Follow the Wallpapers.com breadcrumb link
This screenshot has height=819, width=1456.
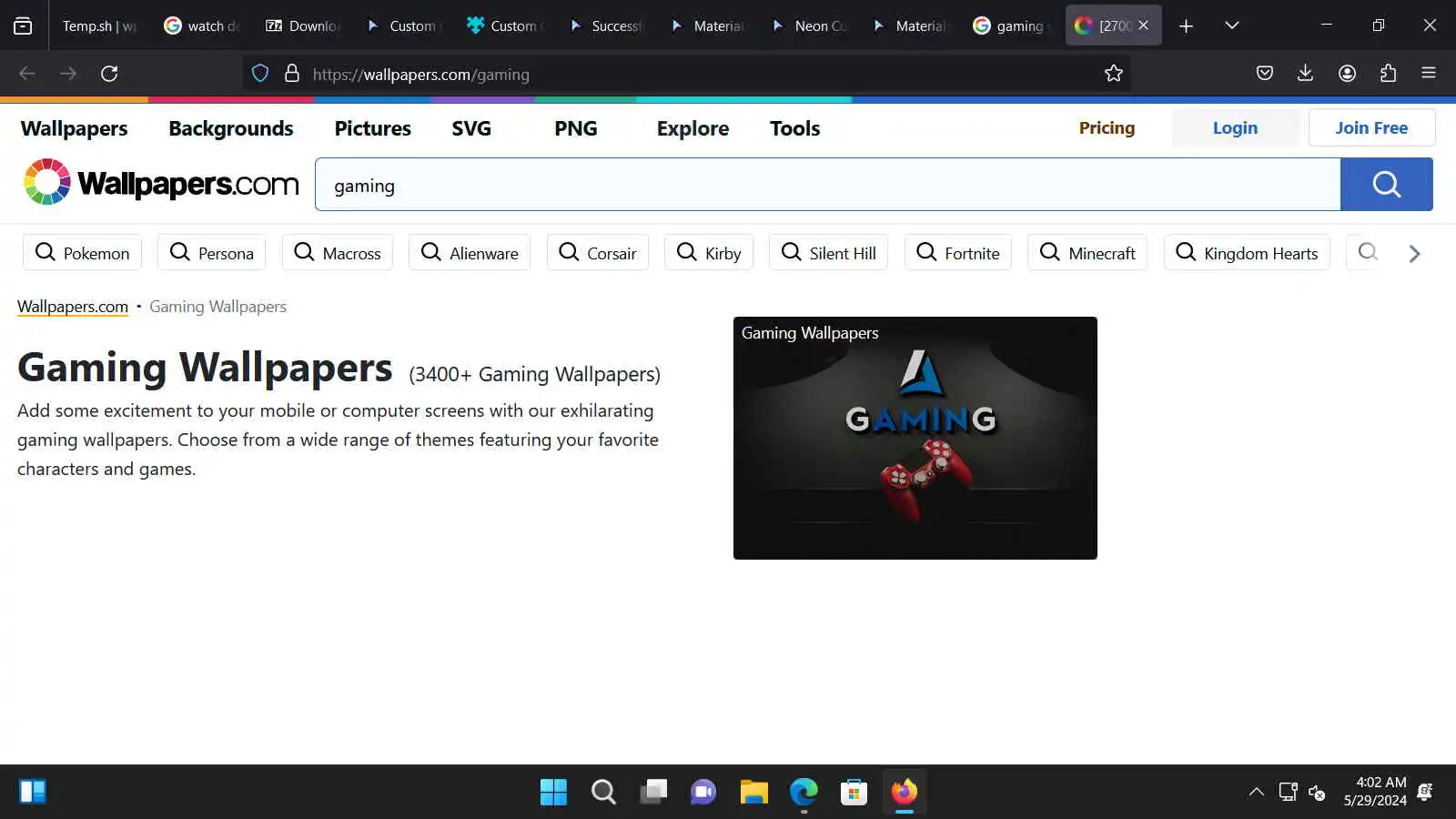pyautogui.click(x=73, y=307)
